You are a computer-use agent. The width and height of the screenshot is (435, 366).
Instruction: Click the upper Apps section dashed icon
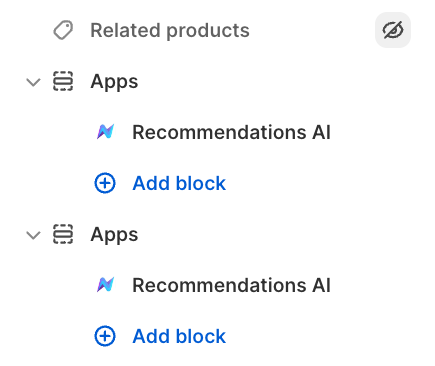[x=63, y=81]
